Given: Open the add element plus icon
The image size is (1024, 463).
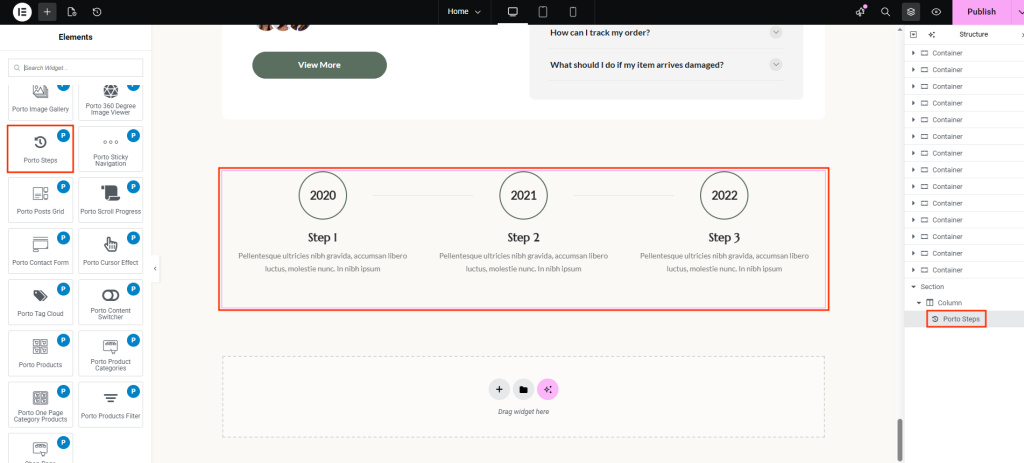Looking at the screenshot, I should (x=47, y=12).
